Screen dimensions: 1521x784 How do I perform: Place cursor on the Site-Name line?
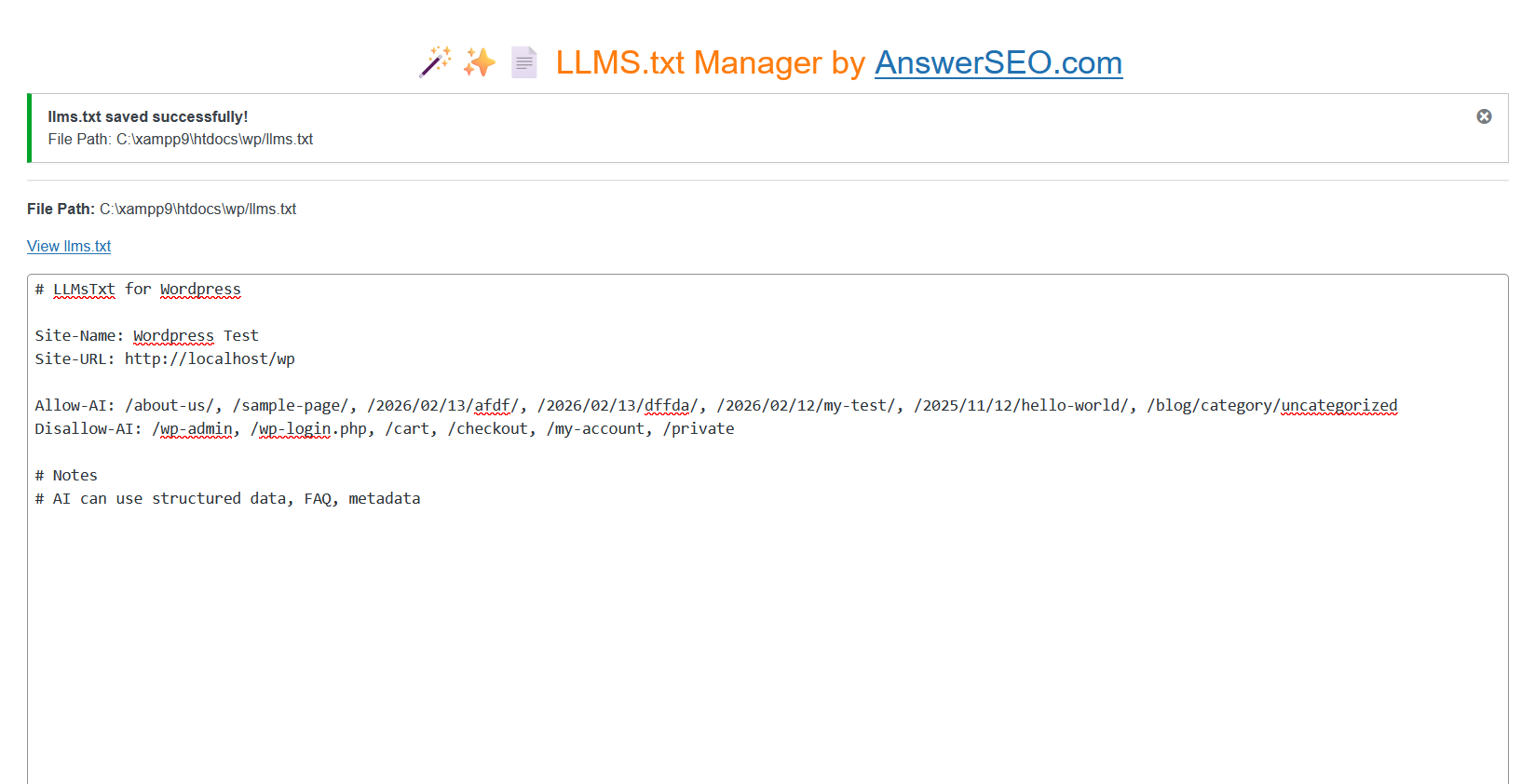point(146,335)
